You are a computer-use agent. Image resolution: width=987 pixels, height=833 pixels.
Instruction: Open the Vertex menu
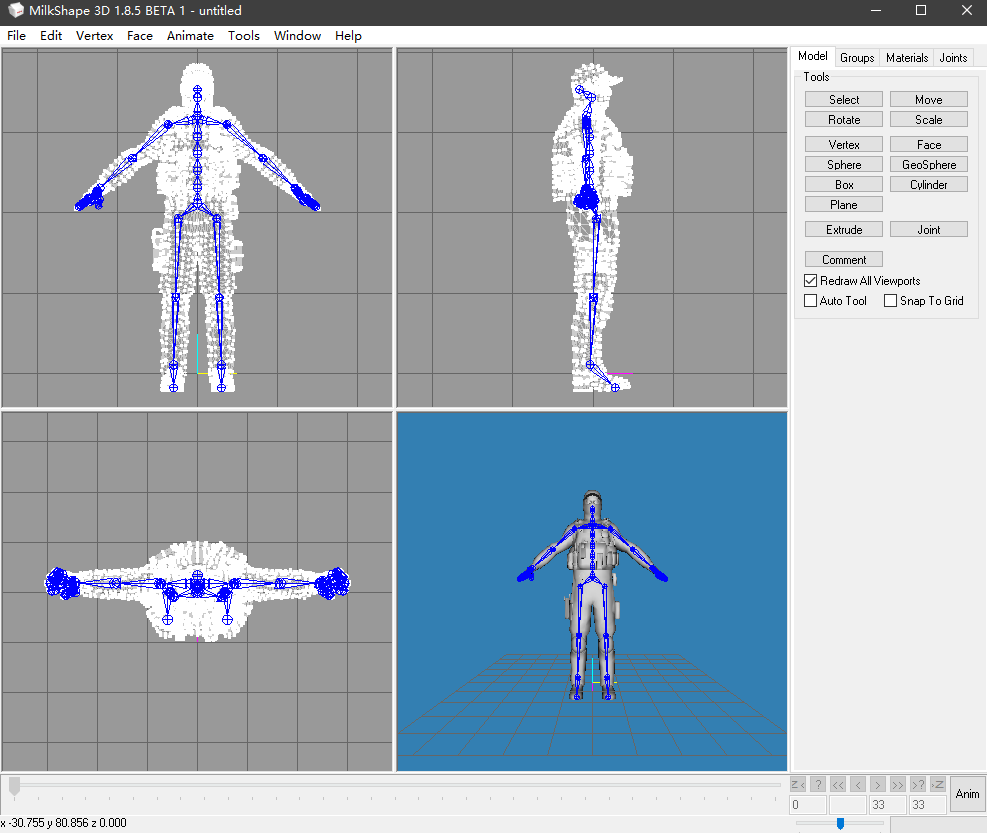point(95,36)
